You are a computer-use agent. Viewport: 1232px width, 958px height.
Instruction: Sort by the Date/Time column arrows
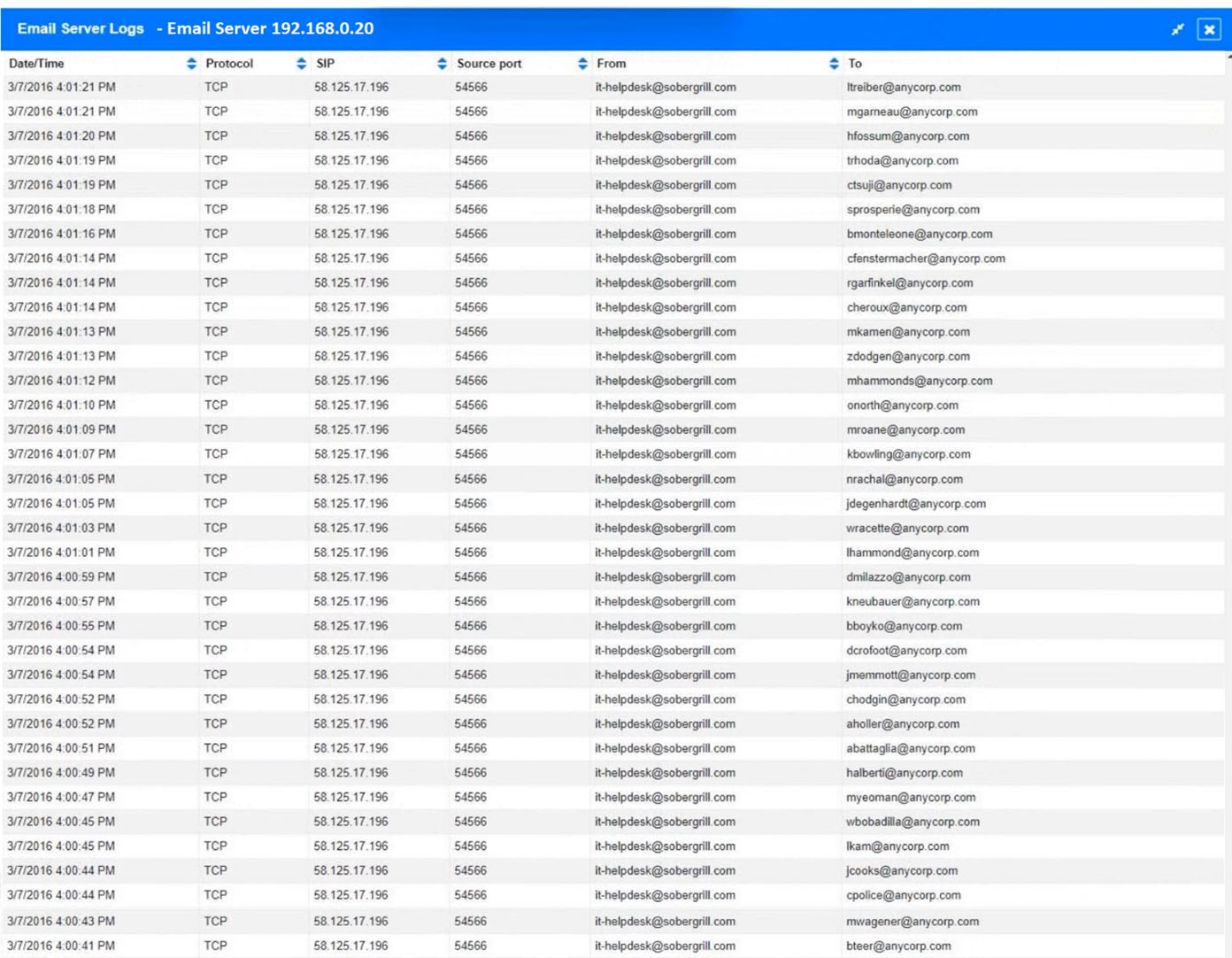[x=191, y=64]
